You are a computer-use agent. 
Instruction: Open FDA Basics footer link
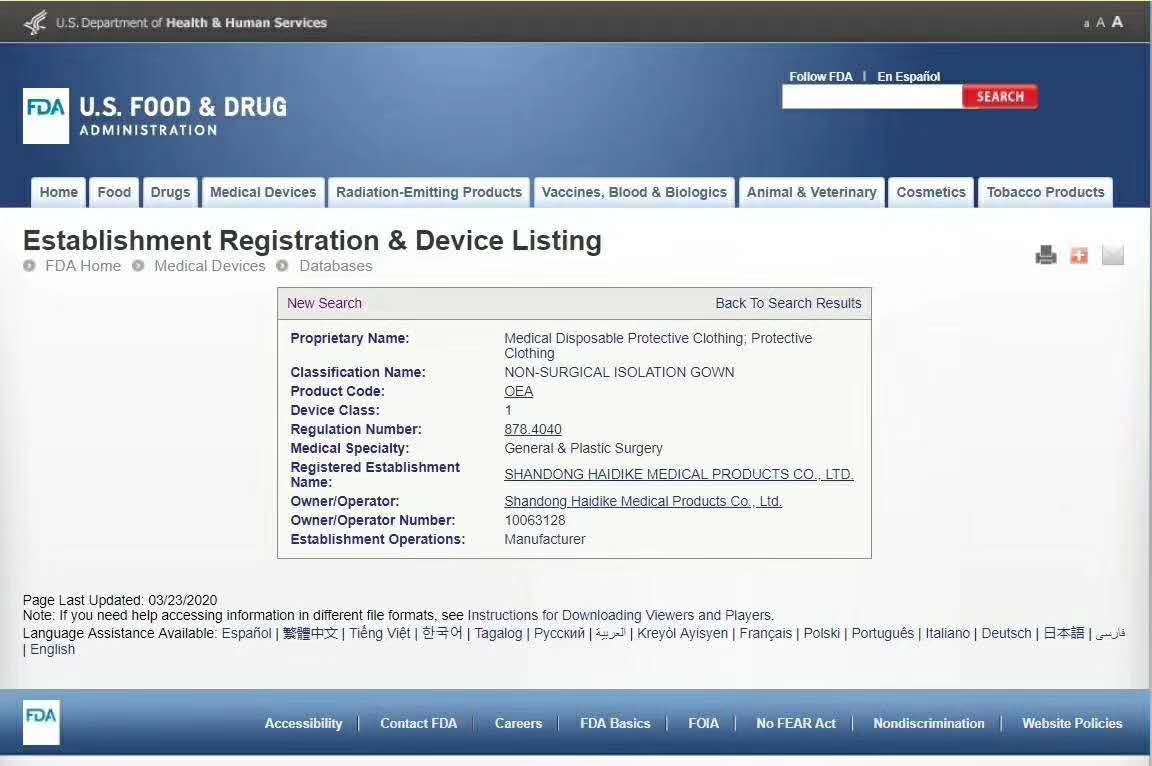615,723
